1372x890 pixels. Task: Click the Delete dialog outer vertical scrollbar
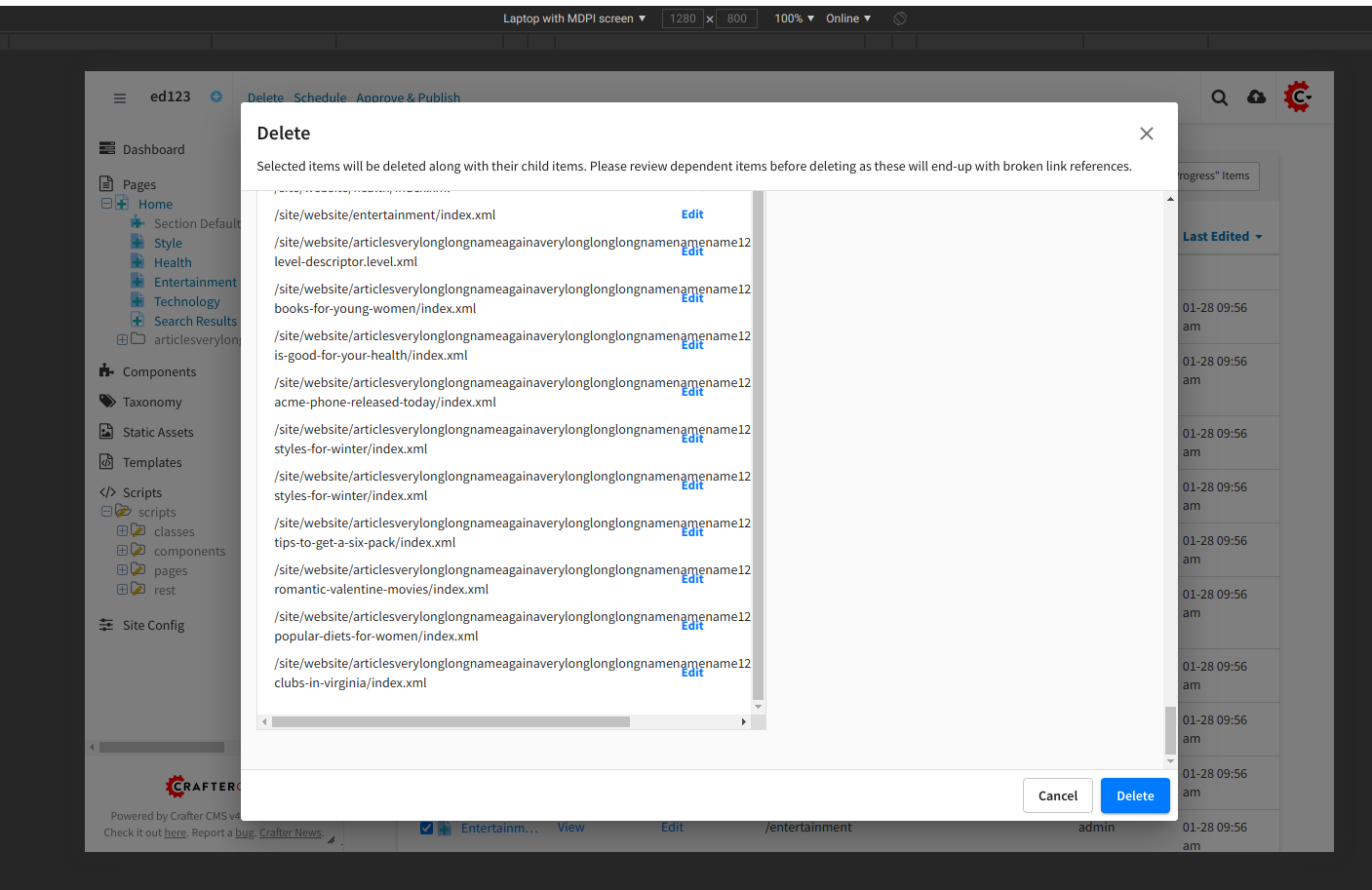click(x=1170, y=729)
